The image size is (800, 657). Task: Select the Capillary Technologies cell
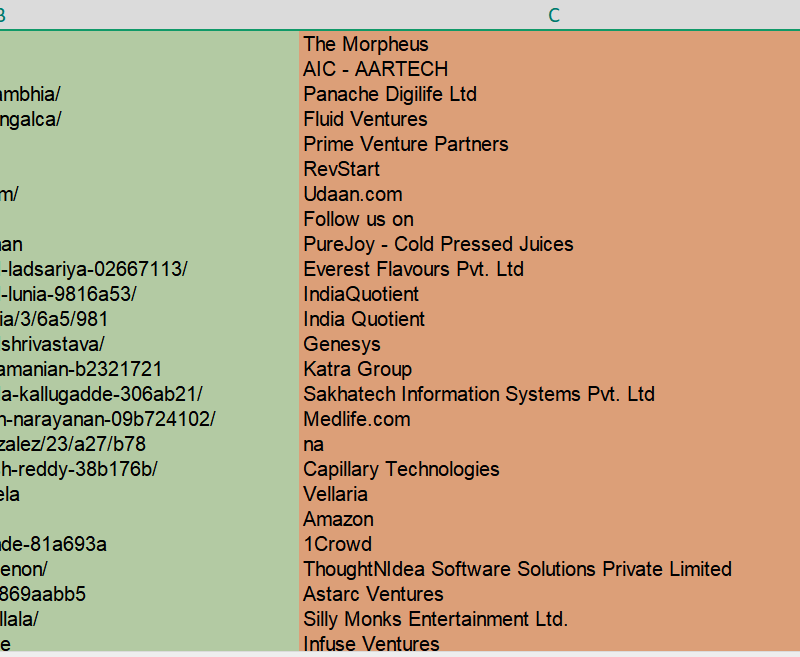549,469
